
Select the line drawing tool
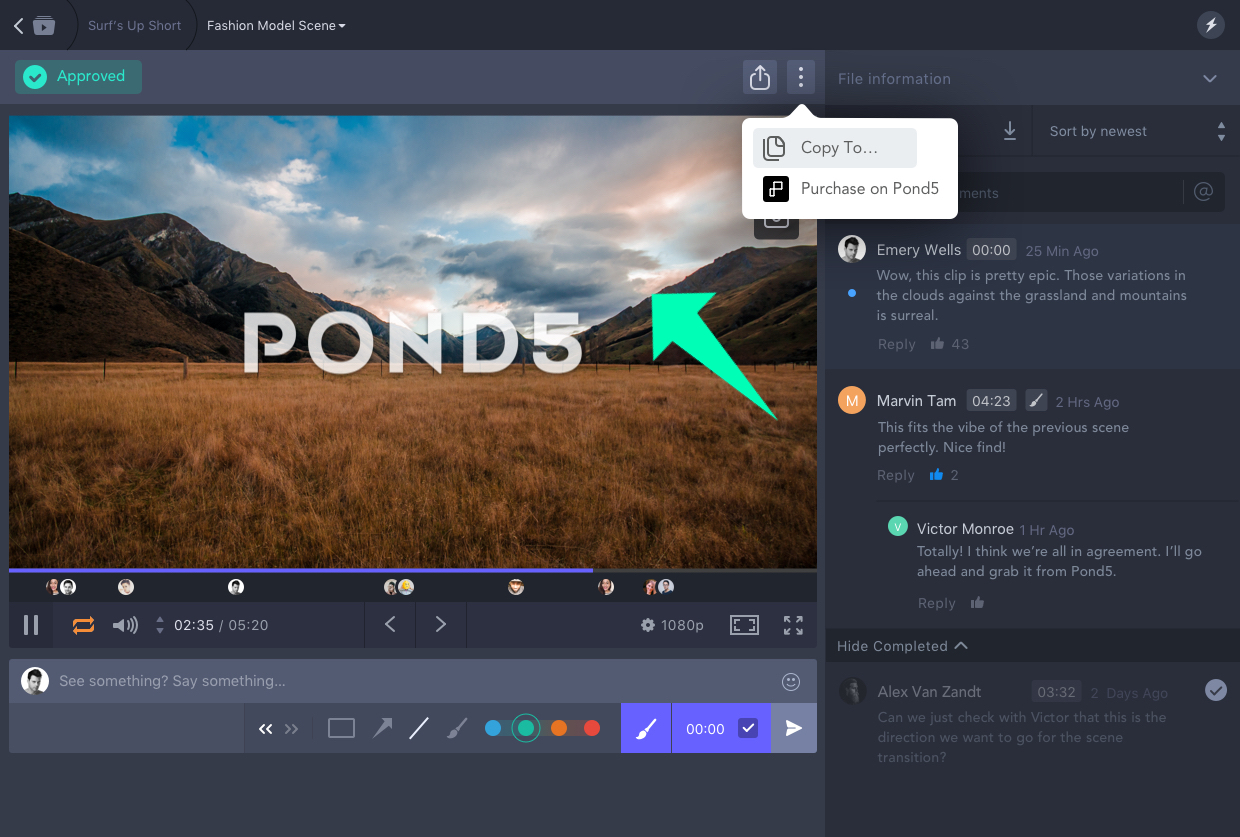[419, 728]
